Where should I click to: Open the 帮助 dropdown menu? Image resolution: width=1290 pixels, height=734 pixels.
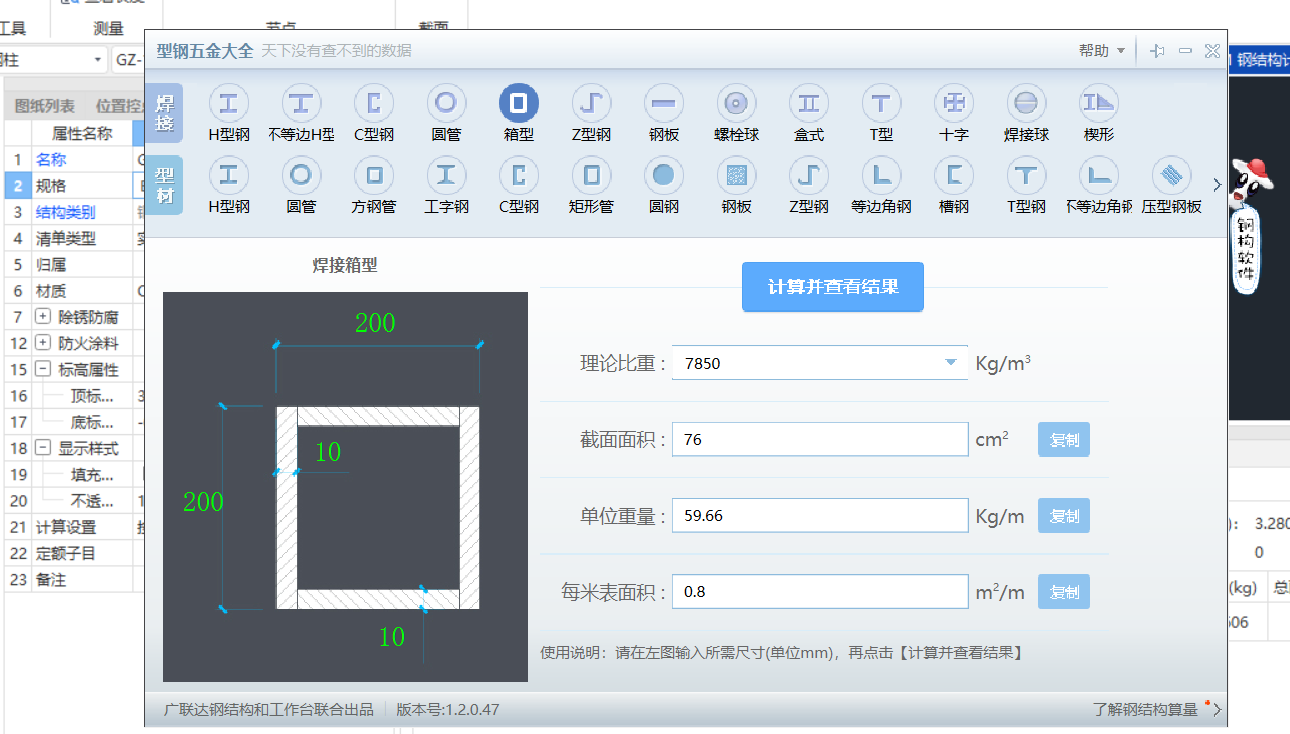click(x=1102, y=50)
